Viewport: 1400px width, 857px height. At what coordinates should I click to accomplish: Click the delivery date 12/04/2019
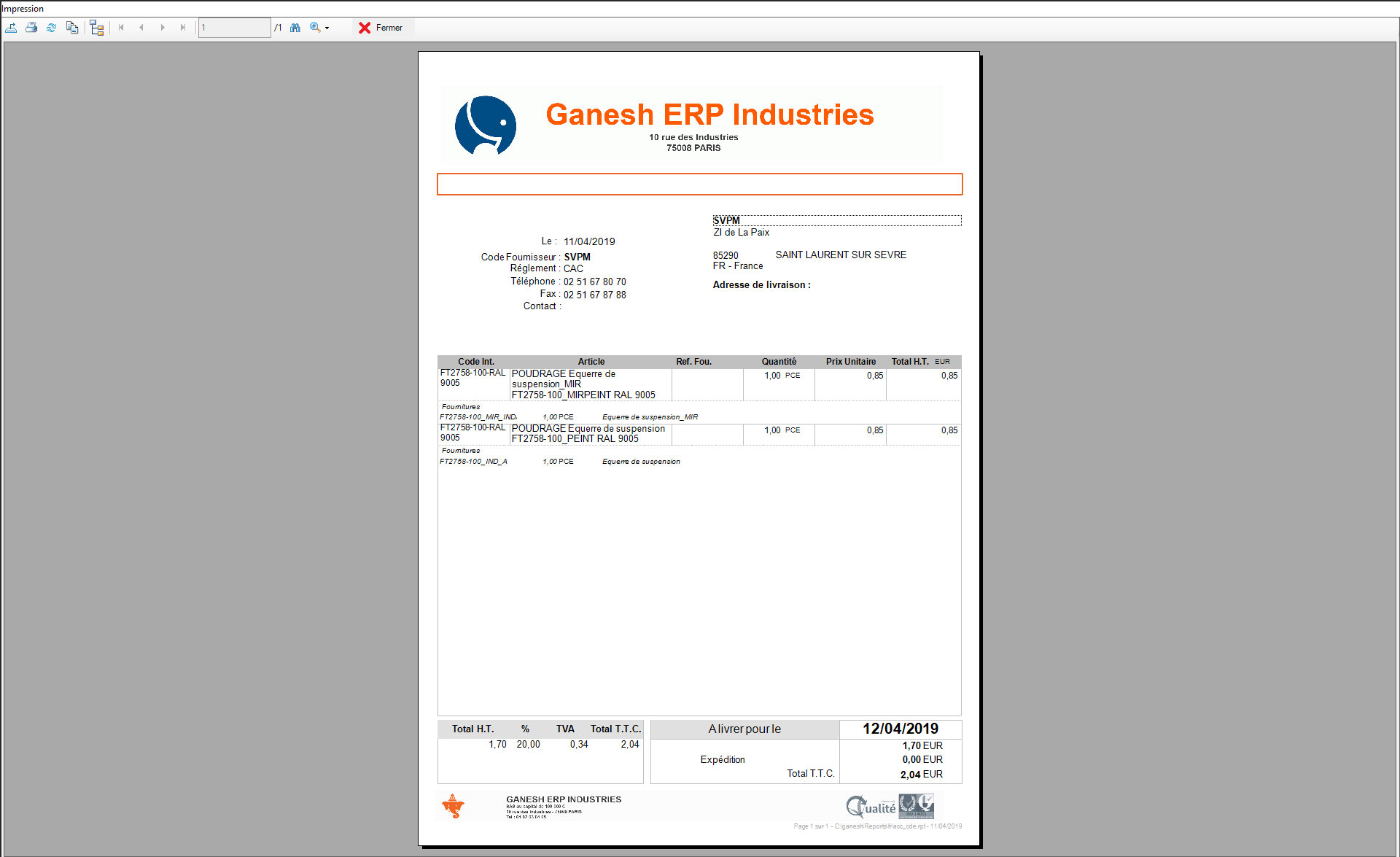point(900,729)
